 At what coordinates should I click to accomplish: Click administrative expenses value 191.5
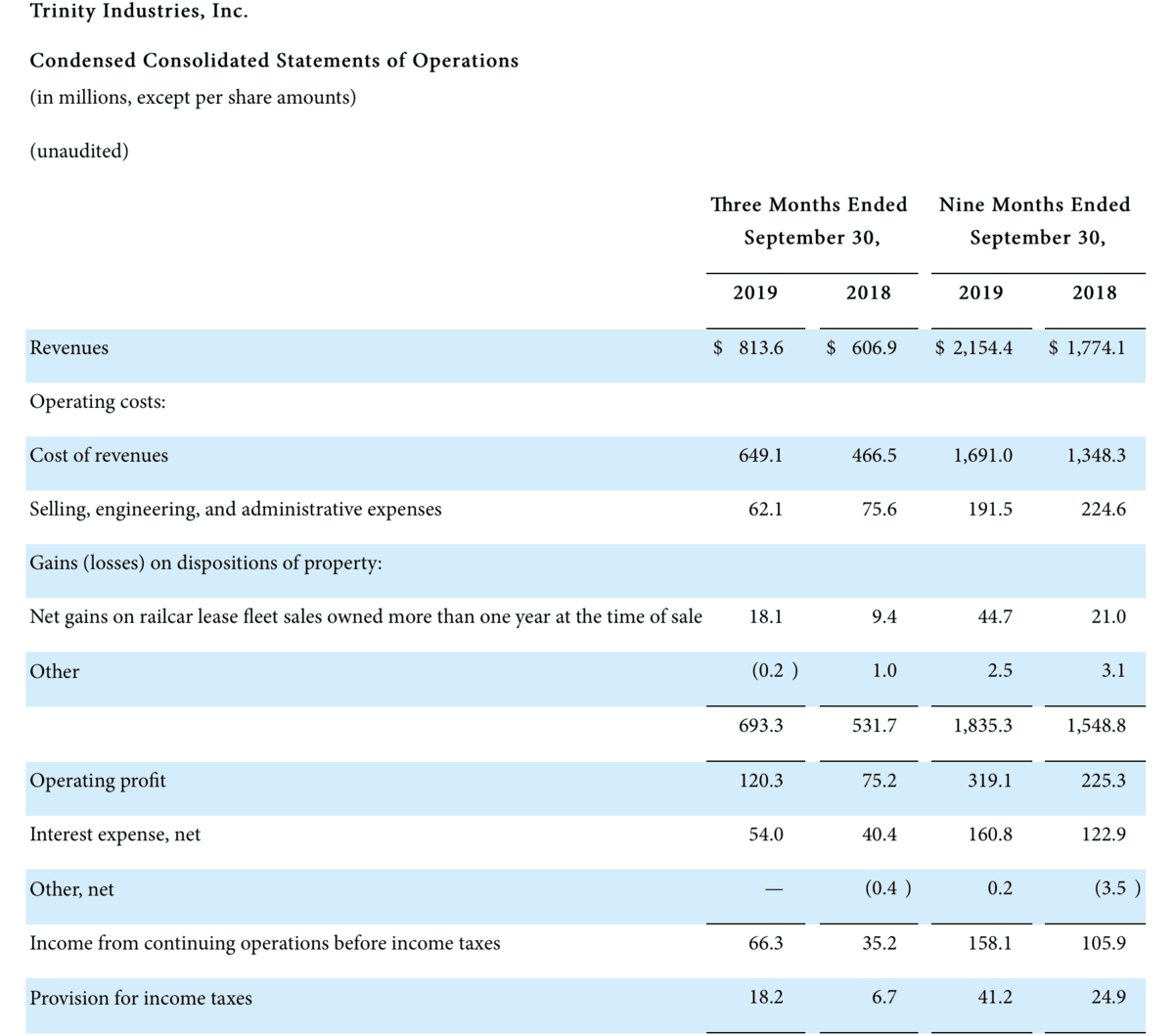coord(990,510)
